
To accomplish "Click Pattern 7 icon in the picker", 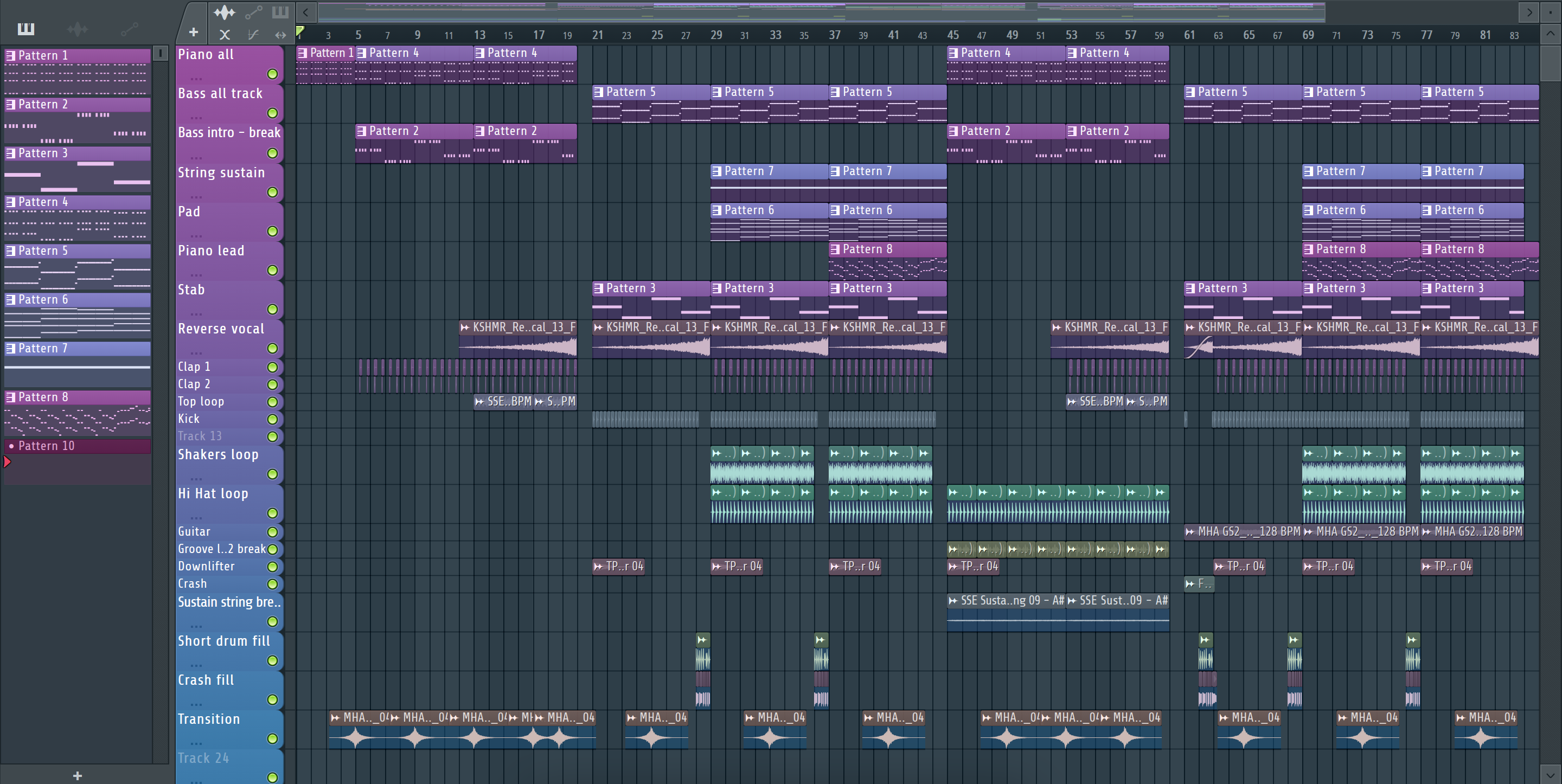I will (x=10, y=348).
